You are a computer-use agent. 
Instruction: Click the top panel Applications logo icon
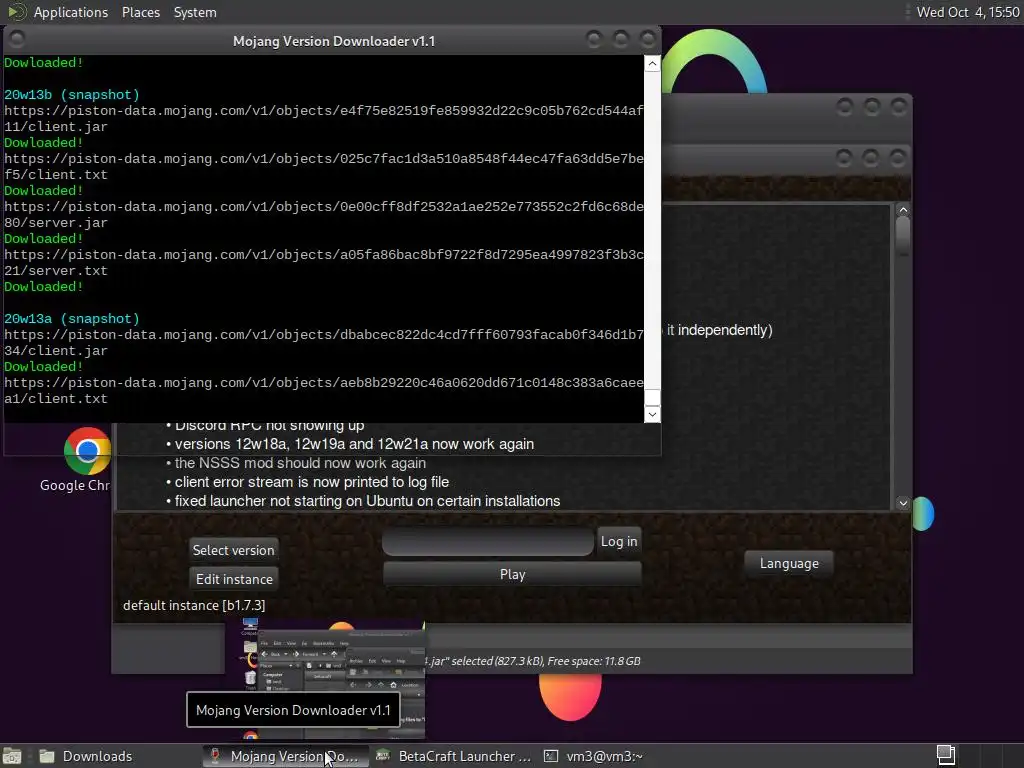point(17,12)
